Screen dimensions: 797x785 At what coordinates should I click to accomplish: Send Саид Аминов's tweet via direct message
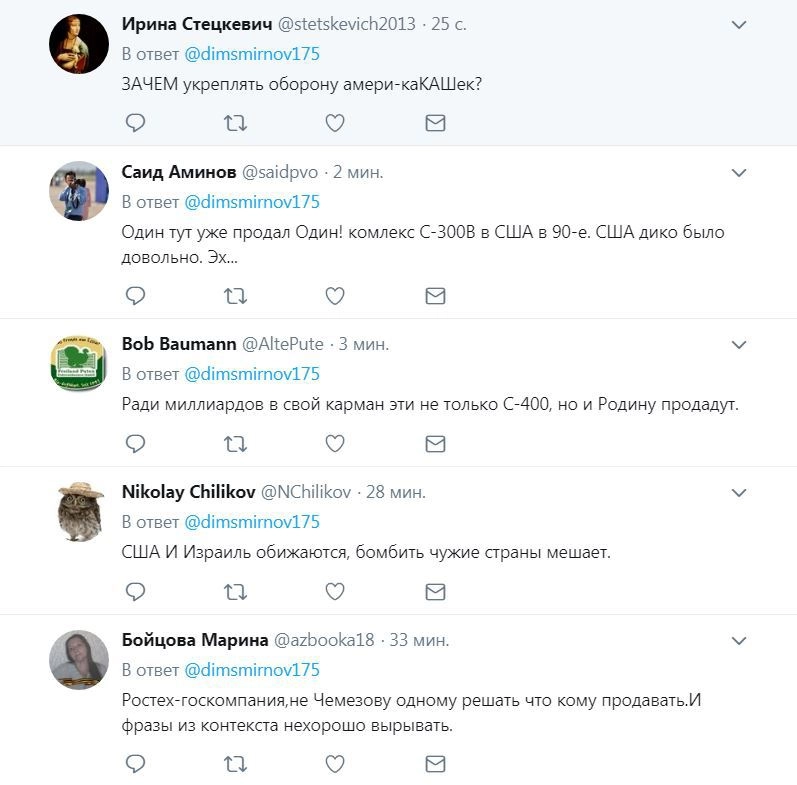coord(435,295)
